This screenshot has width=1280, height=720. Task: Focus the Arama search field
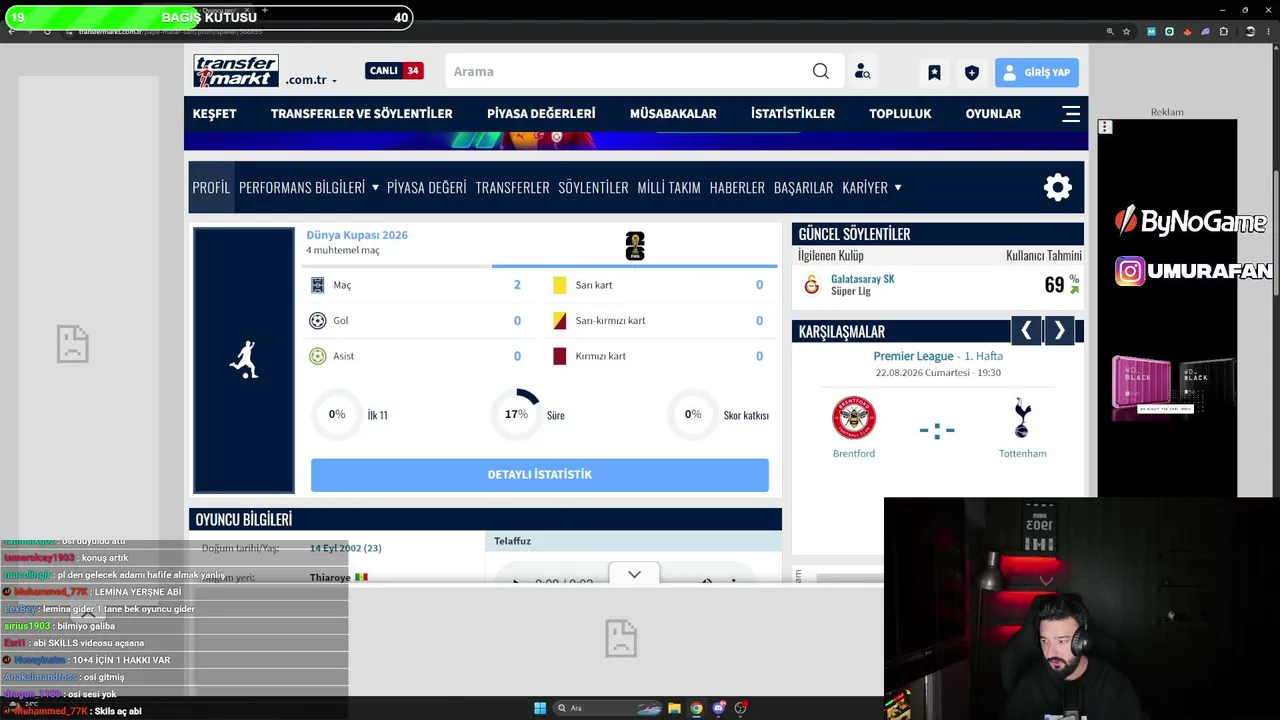click(x=630, y=71)
